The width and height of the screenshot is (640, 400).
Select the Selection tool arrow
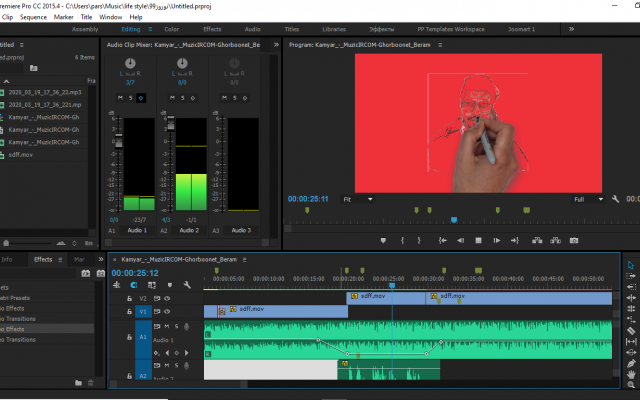tap(631, 265)
